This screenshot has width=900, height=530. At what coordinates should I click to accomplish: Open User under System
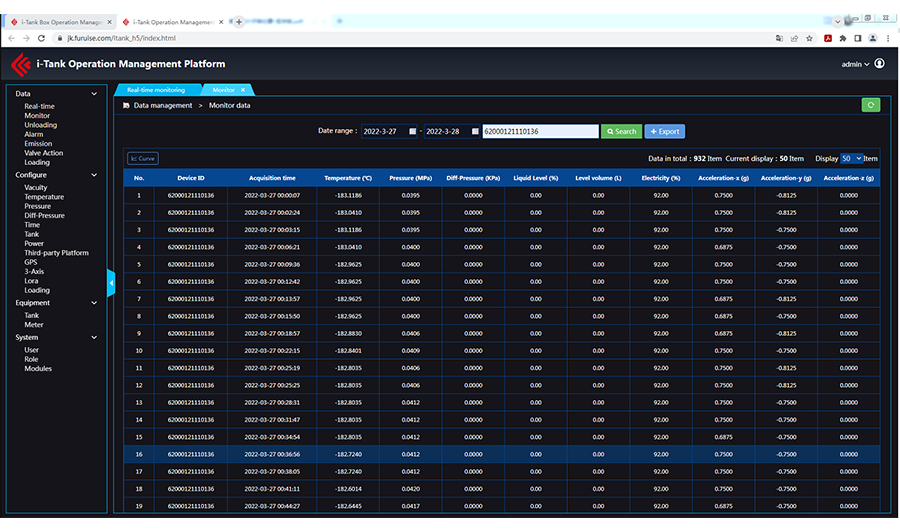[x=31, y=350]
